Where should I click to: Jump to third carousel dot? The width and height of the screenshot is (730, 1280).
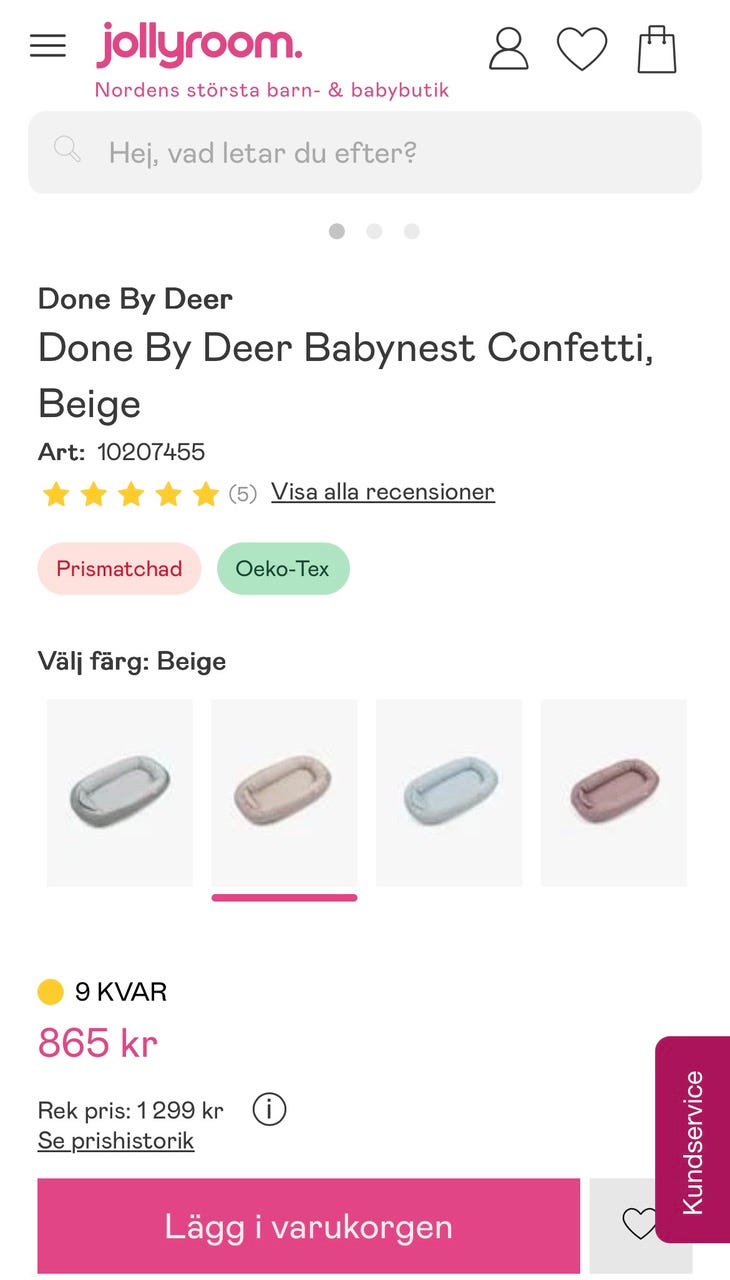tap(411, 231)
